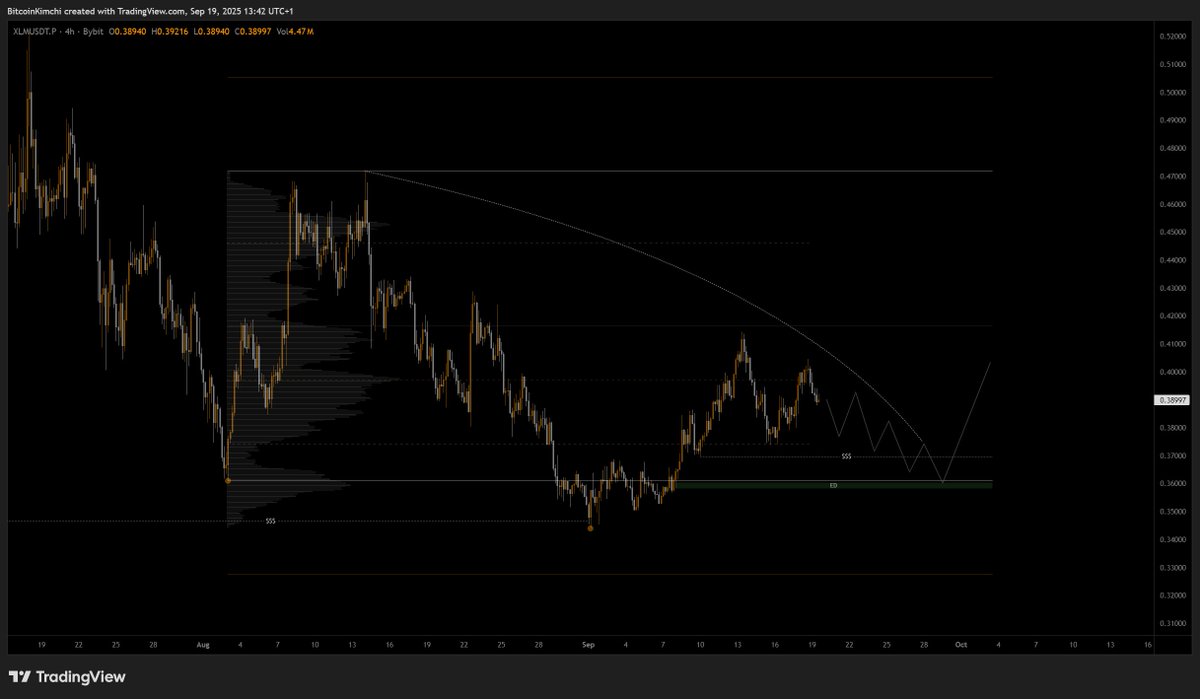This screenshot has height=699, width=1200.
Task: Click the Vol 4.47M indicator value
Action: 294,32
